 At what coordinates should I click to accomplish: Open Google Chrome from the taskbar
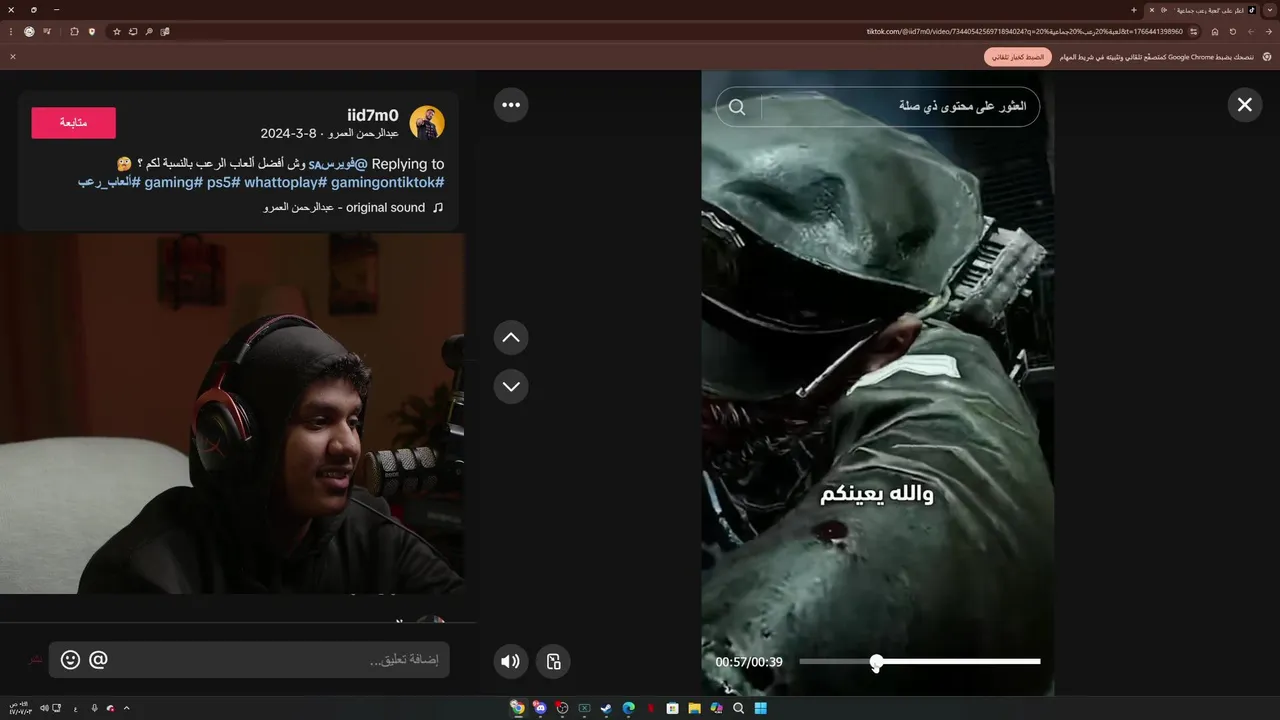point(517,708)
